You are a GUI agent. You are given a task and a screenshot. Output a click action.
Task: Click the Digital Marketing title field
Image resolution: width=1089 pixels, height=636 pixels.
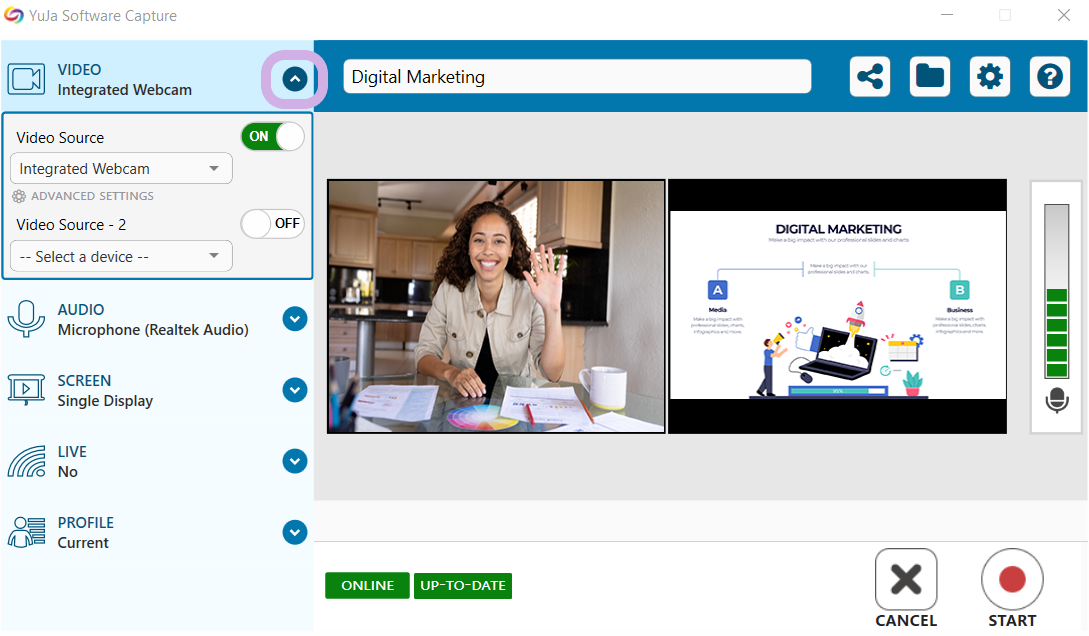577,76
